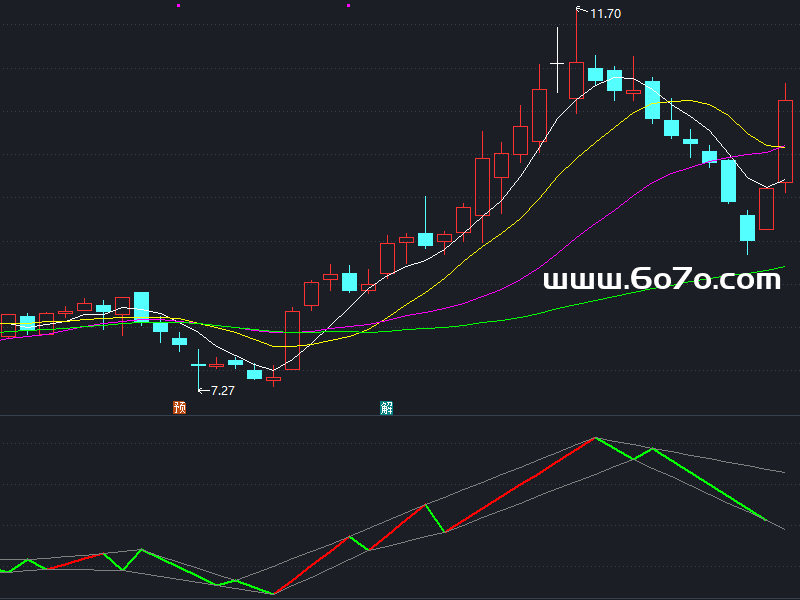Select the tall cyan candle left of 预 marker
Screen dimensions: 800x600
(x=141, y=306)
